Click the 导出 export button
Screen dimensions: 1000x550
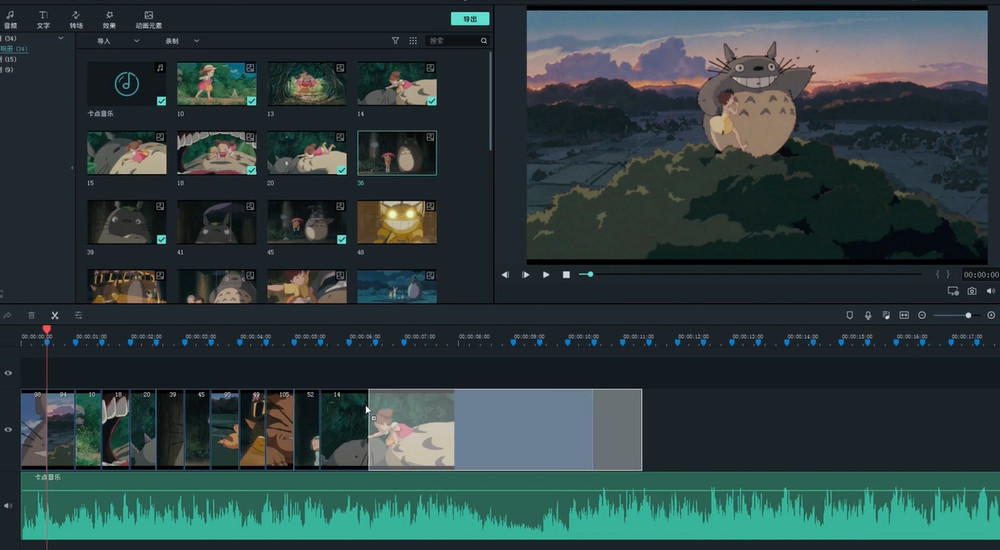tap(470, 19)
